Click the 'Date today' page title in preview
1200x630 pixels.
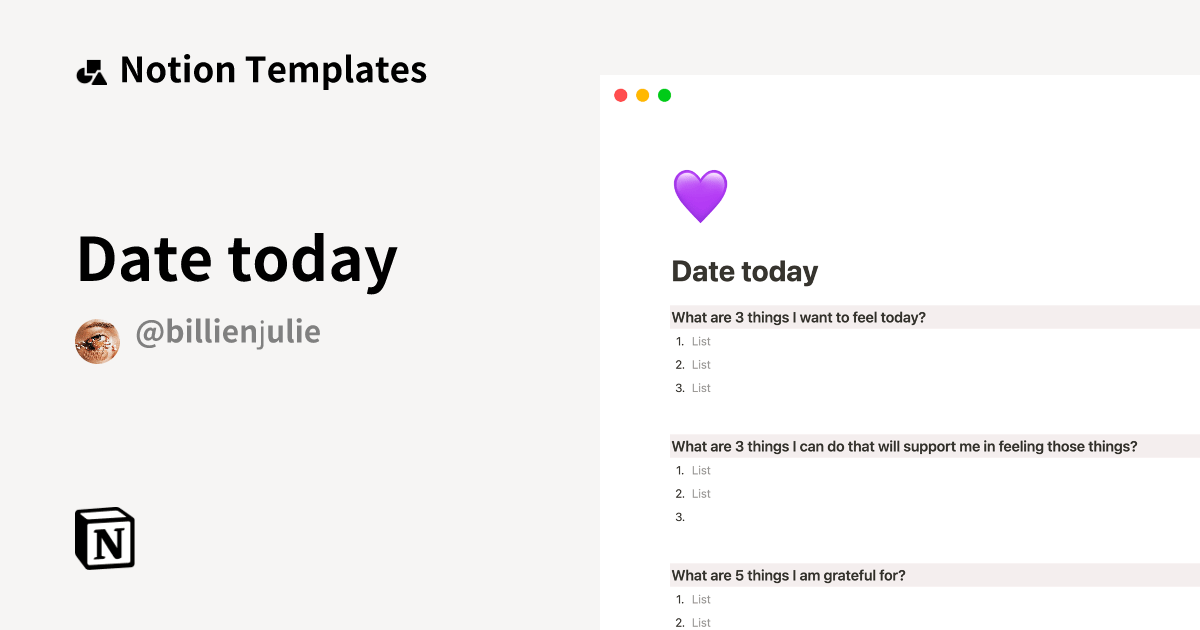point(745,271)
